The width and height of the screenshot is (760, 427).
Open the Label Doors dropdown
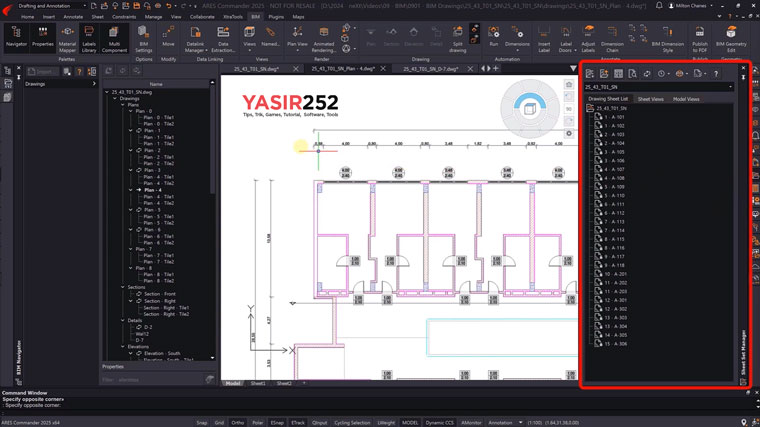tap(567, 50)
